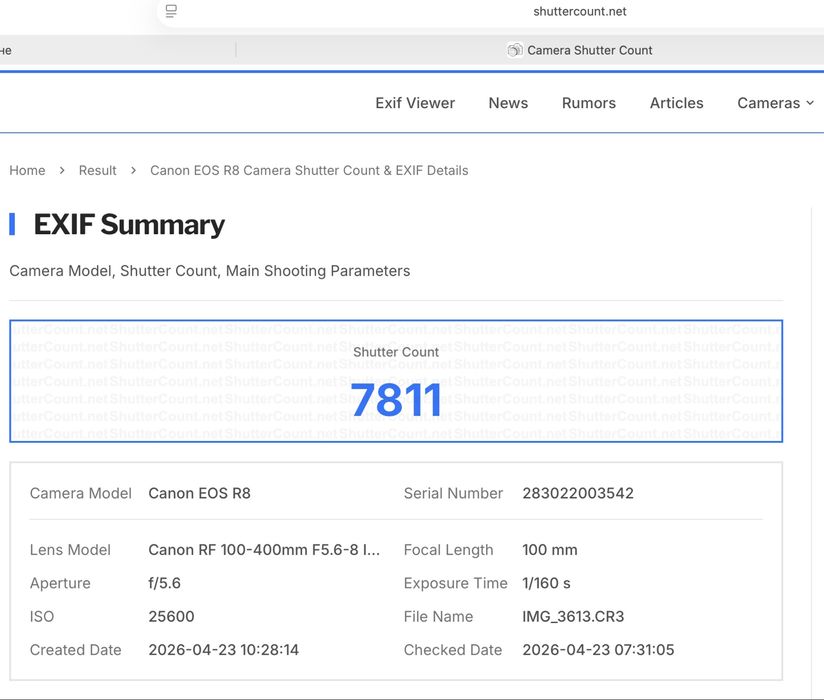Click checked date 2026-04-23 07:31:05

click(x=598, y=650)
